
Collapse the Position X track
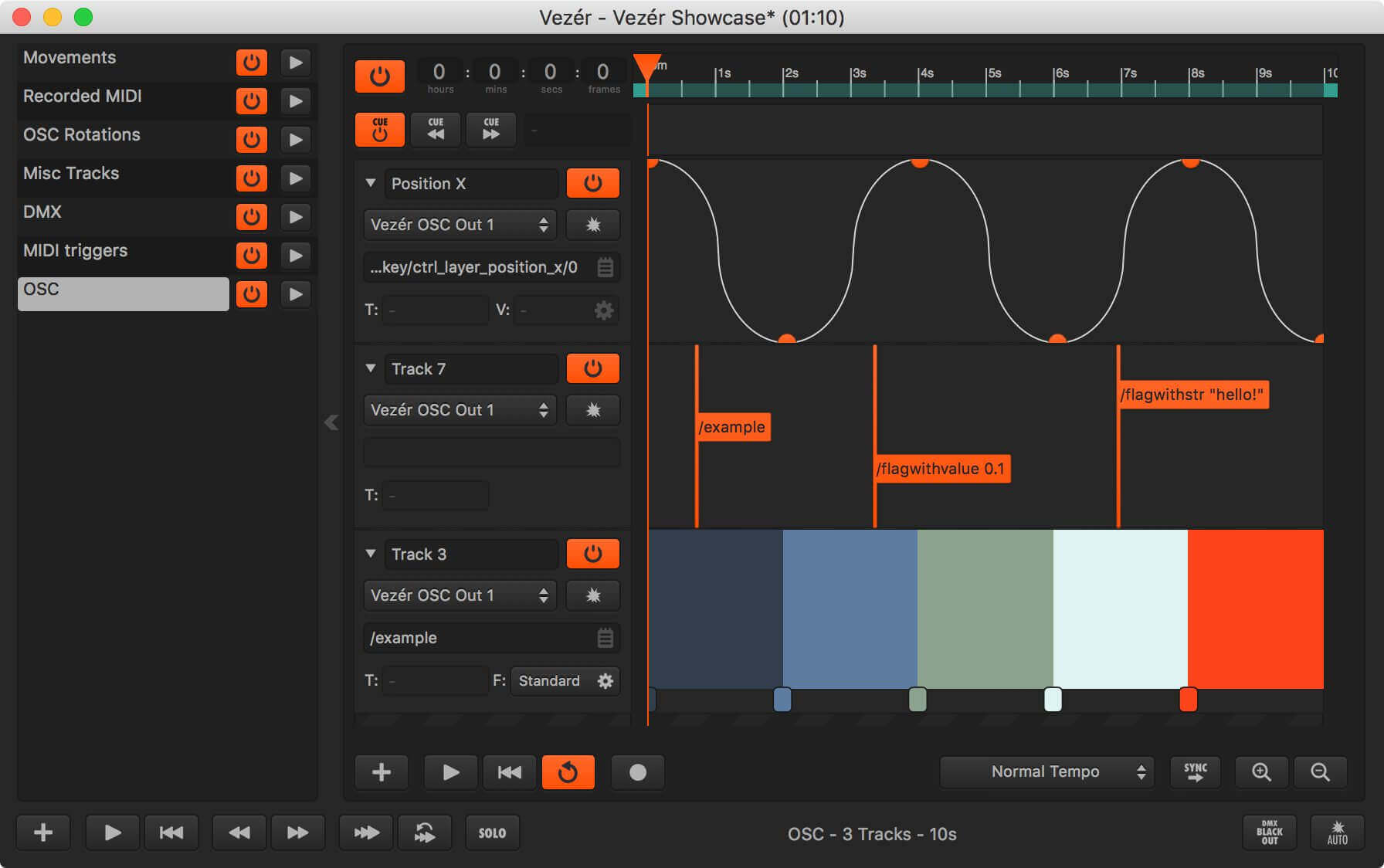click(371, 183)
